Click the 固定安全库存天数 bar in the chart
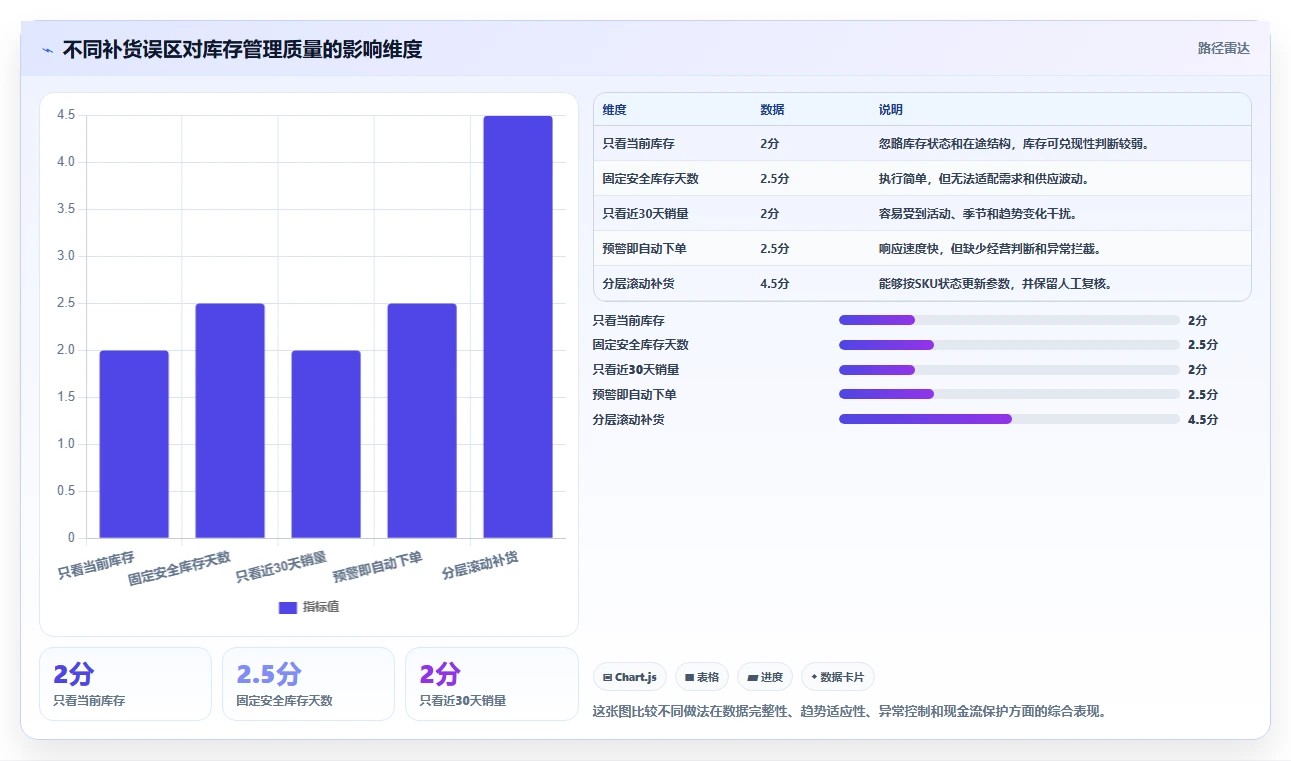Screen dimensions: 1291x761 click(x=230, y=421)
